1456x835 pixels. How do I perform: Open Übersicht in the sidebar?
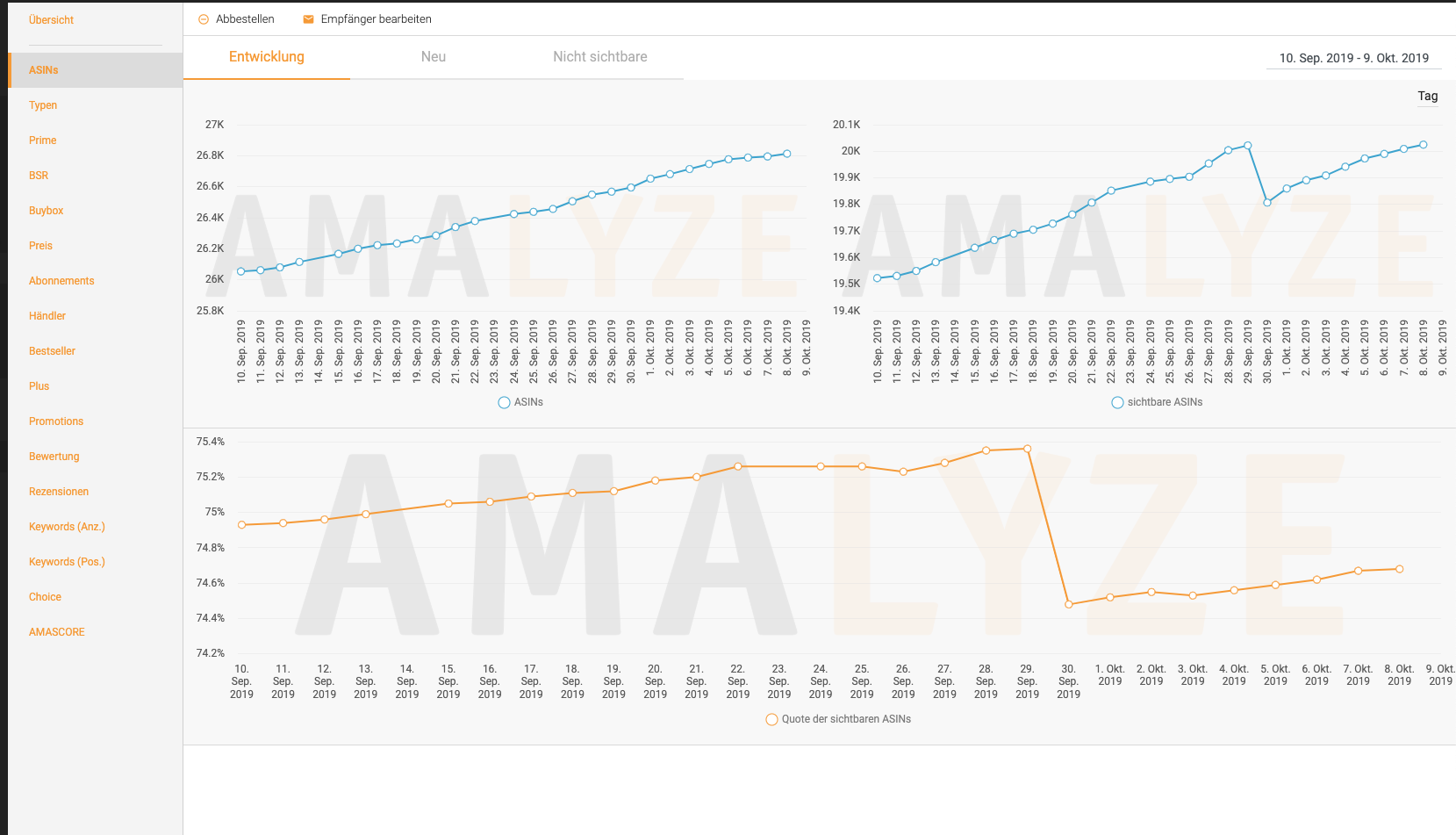pos(51,20)
